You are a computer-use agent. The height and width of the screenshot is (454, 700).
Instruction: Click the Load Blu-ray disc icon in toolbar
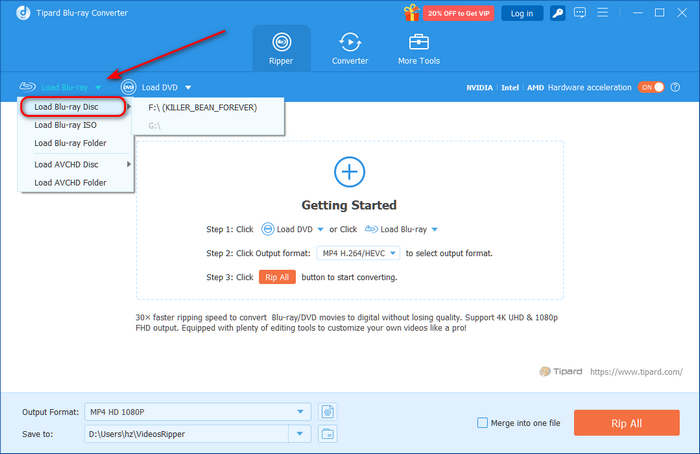click(x=27, y=87)
